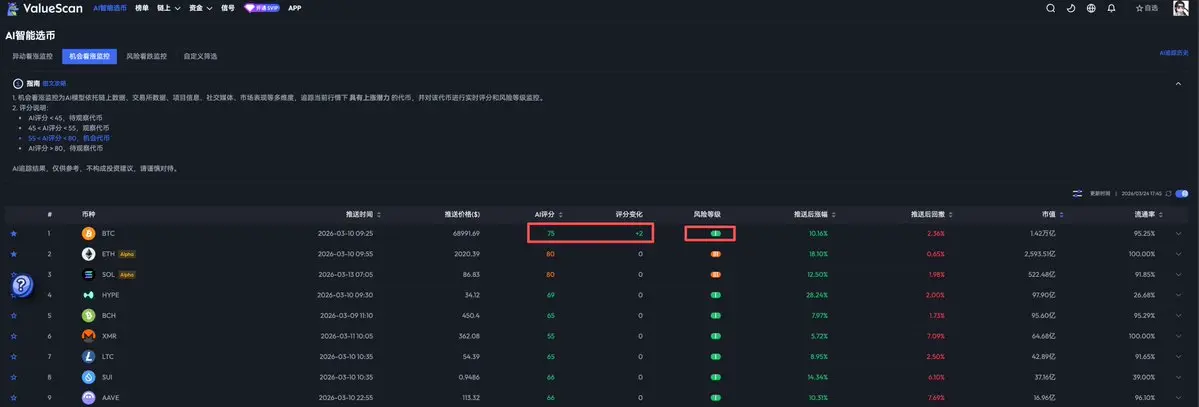Expand the LTC row details
This screenshot has height=407, width=1199.
click(1178, 357)
